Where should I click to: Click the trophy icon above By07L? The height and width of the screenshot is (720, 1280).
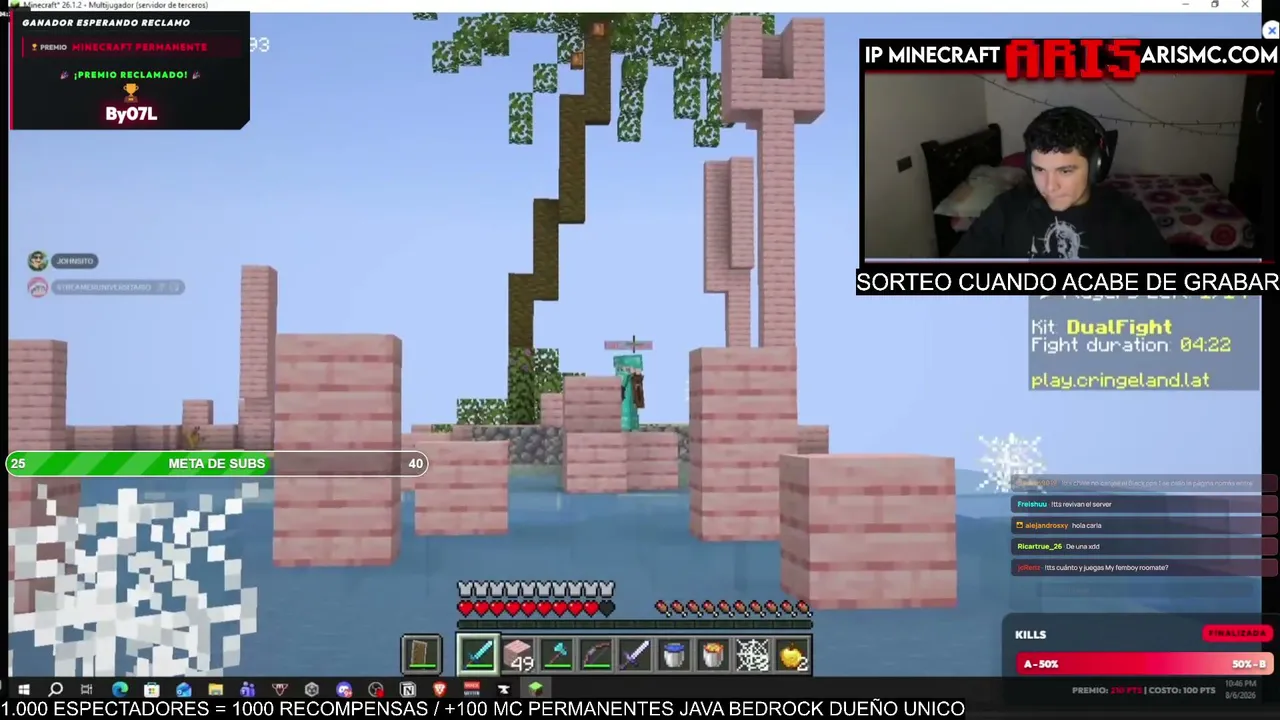130,92
